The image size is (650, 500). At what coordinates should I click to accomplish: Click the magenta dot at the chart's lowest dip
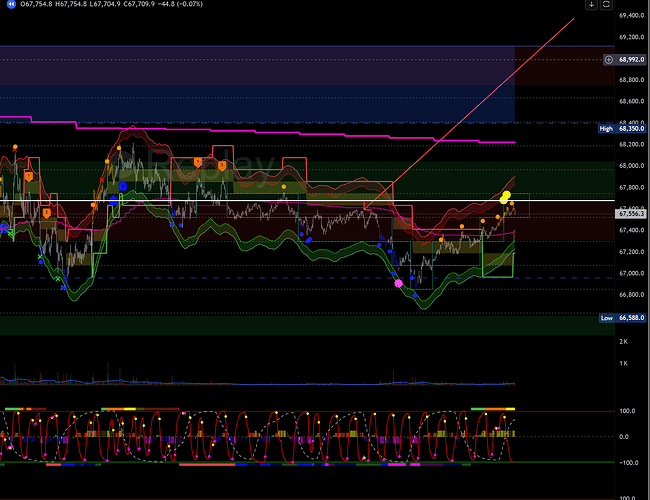400,284
